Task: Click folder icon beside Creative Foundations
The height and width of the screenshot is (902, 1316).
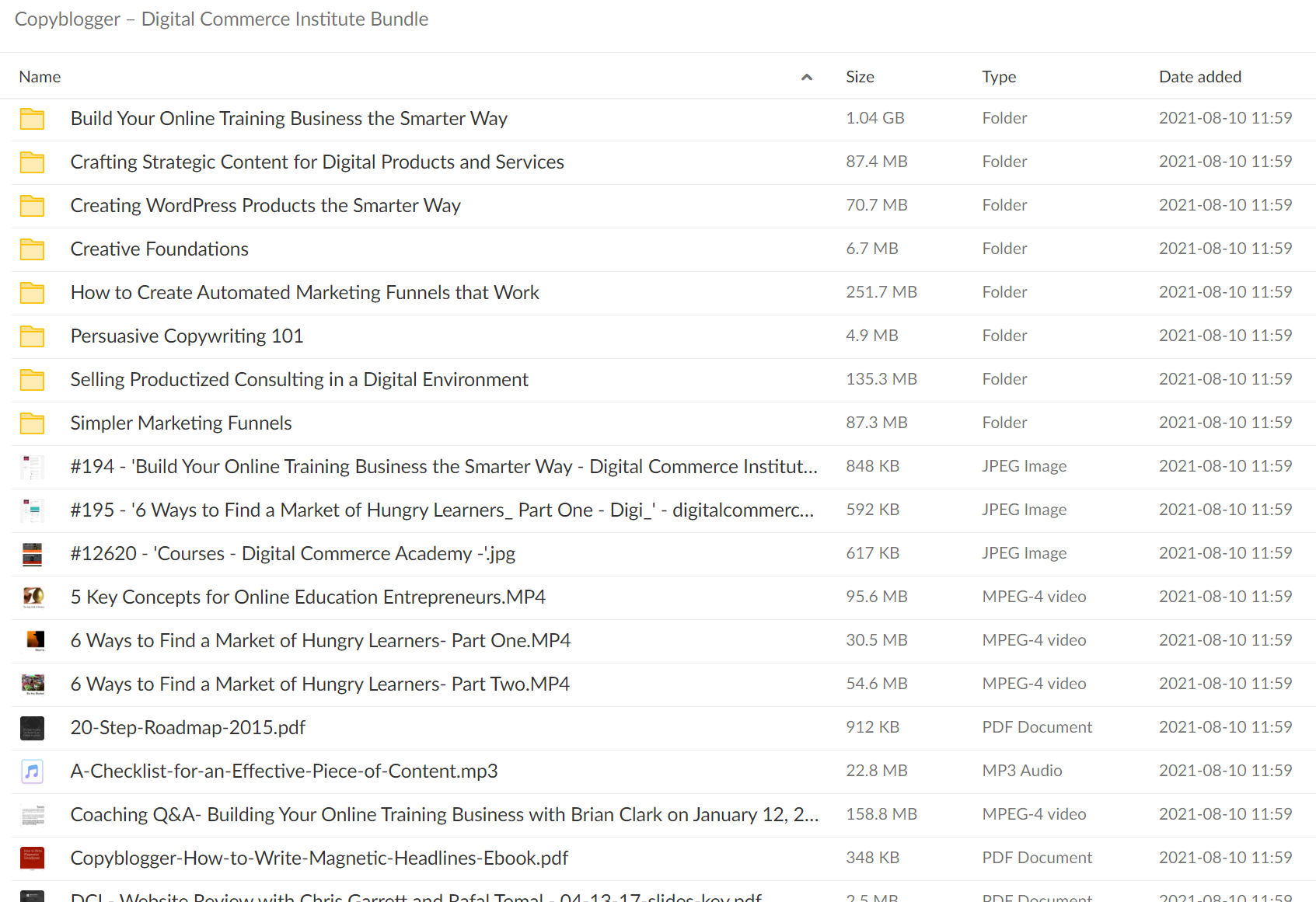Action: (32, 249)
